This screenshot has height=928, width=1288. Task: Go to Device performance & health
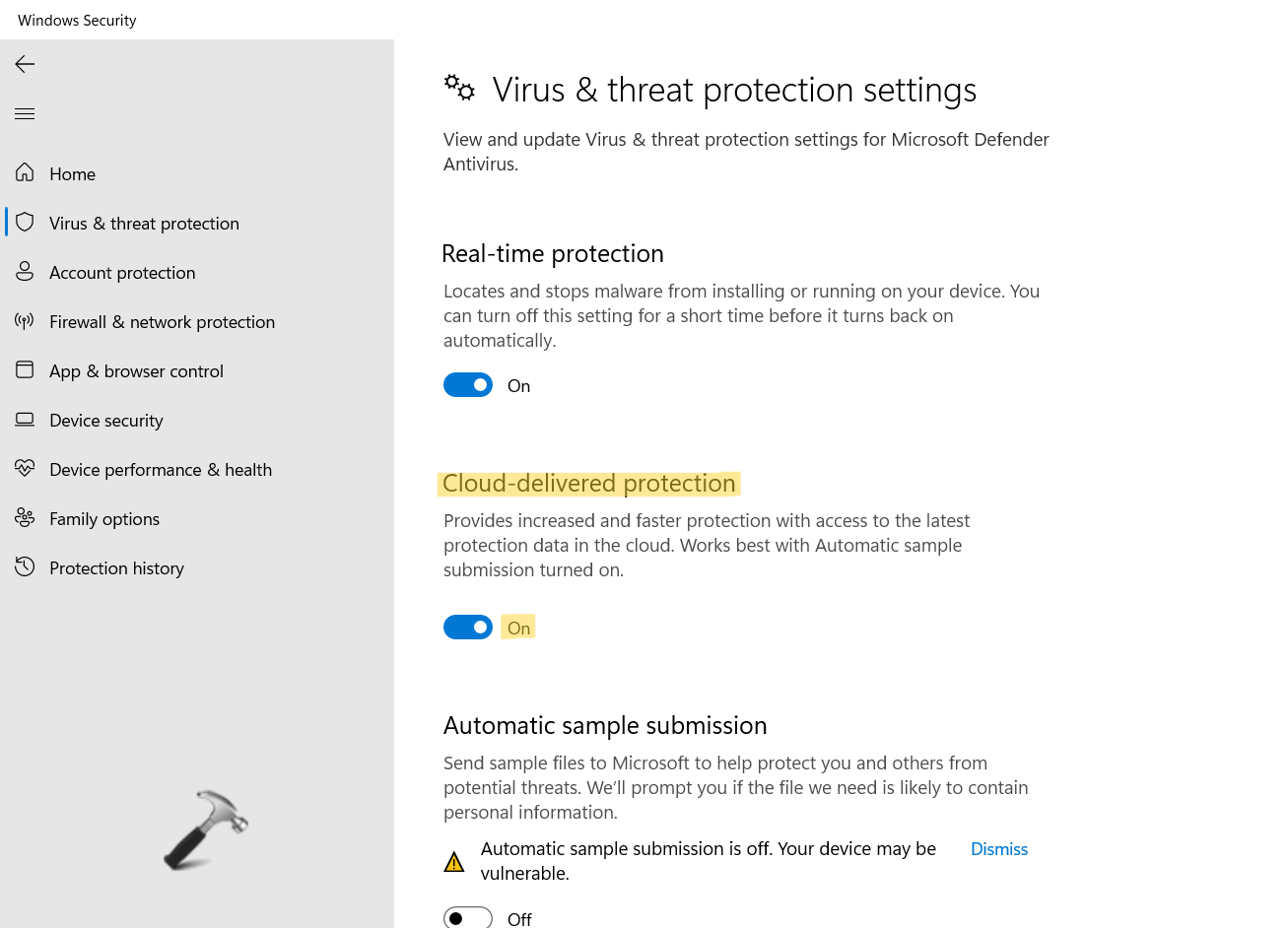tap(160, 470)
